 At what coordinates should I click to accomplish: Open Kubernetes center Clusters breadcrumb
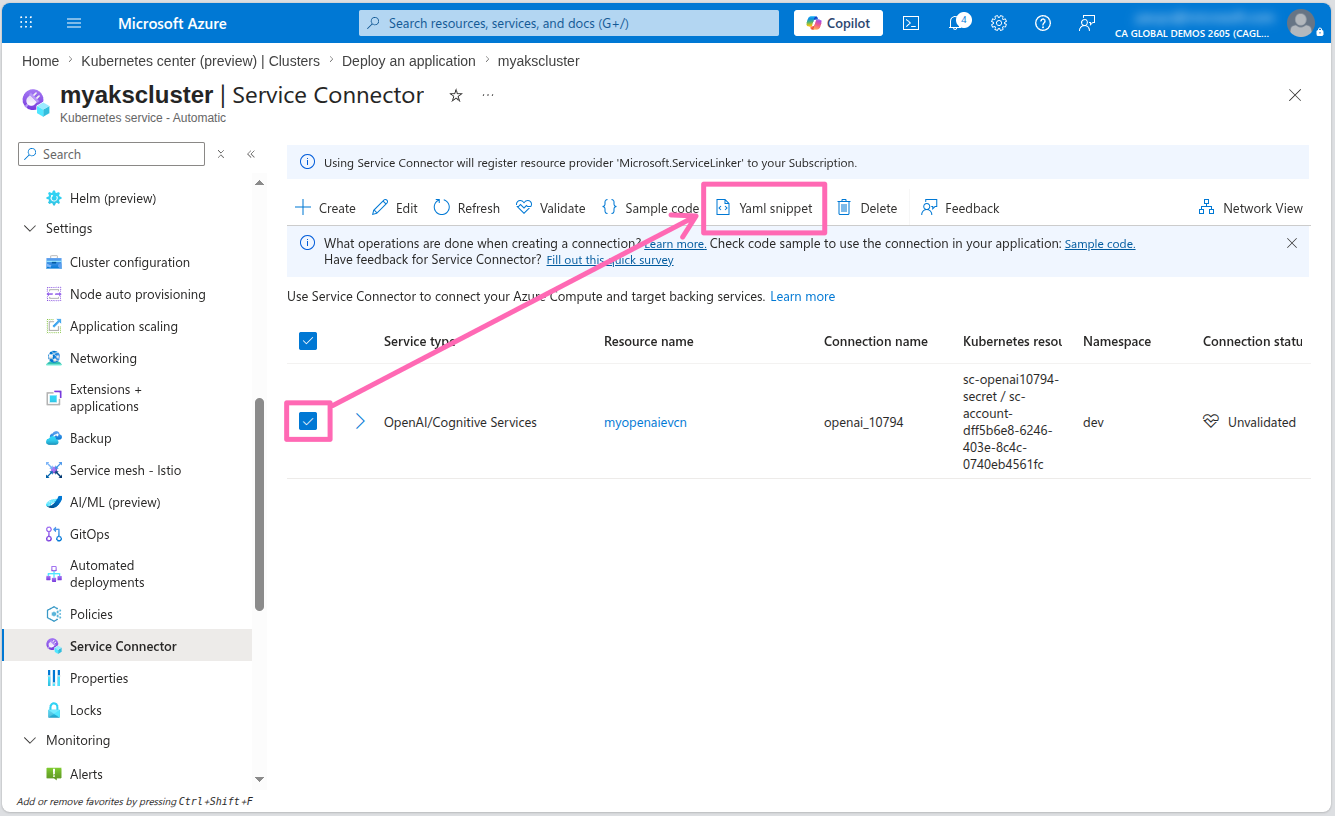[200, 61]
